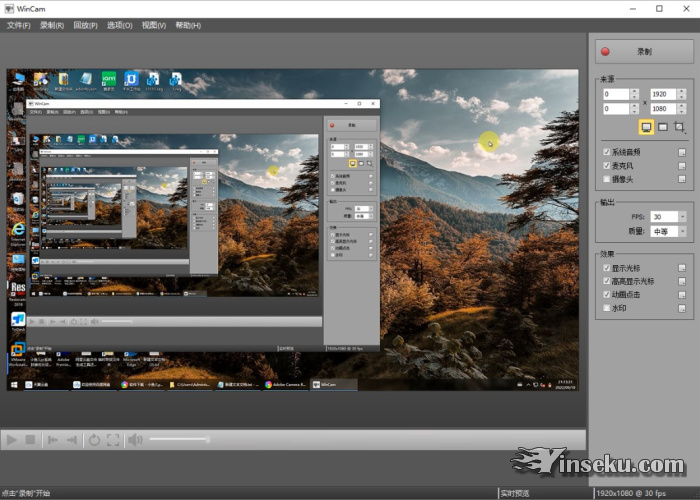Enable 水印 watermark checkbox
Image resolution: width=700 pixels, height=500 pixels.
pos(606,309)
